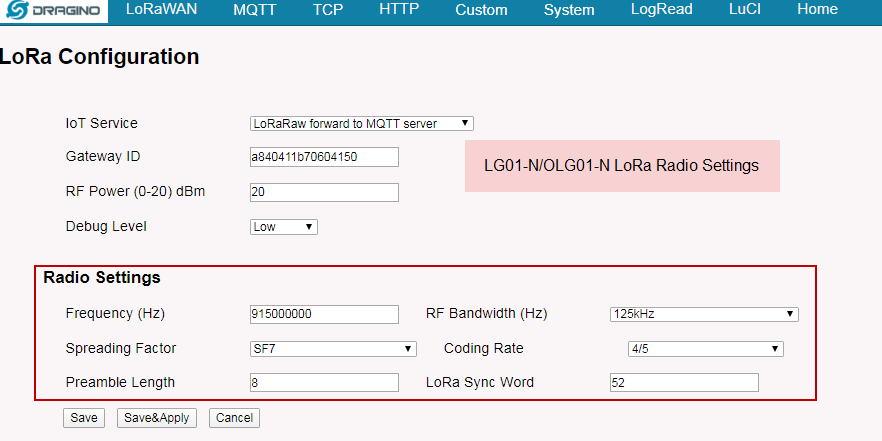This screenshot has width=882, height=441.
Task: Expand the IoT Service dropdown
Action: [x=362, y=124]
